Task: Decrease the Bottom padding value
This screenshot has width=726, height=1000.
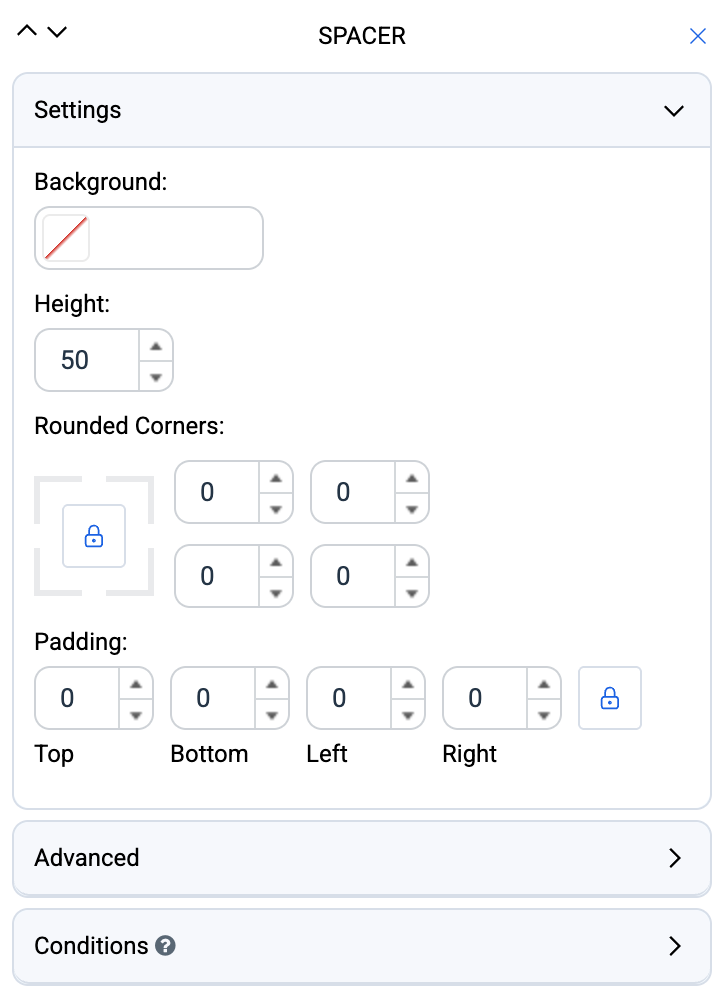Action: pos(272,715)
